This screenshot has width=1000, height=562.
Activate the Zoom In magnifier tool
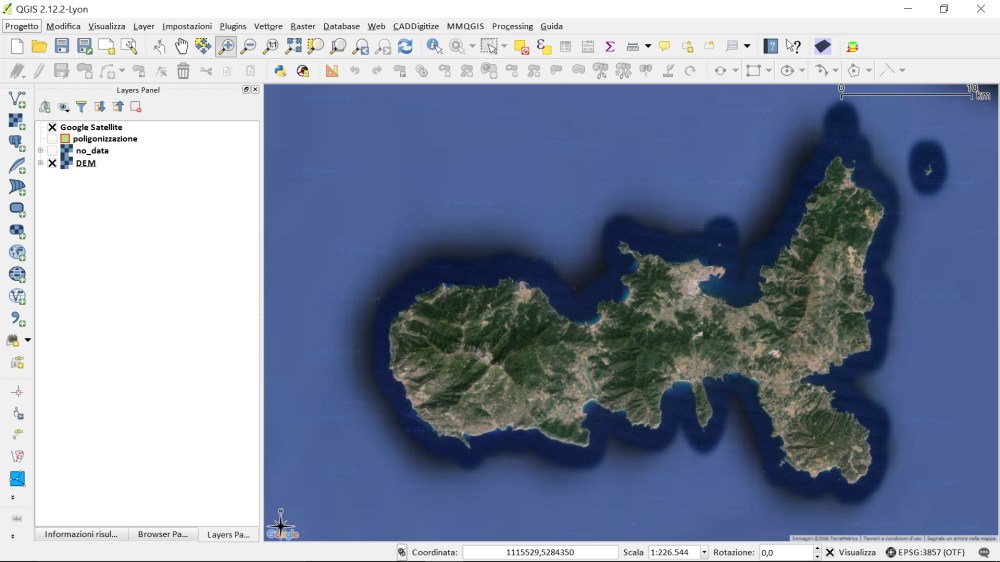point(226,46)
